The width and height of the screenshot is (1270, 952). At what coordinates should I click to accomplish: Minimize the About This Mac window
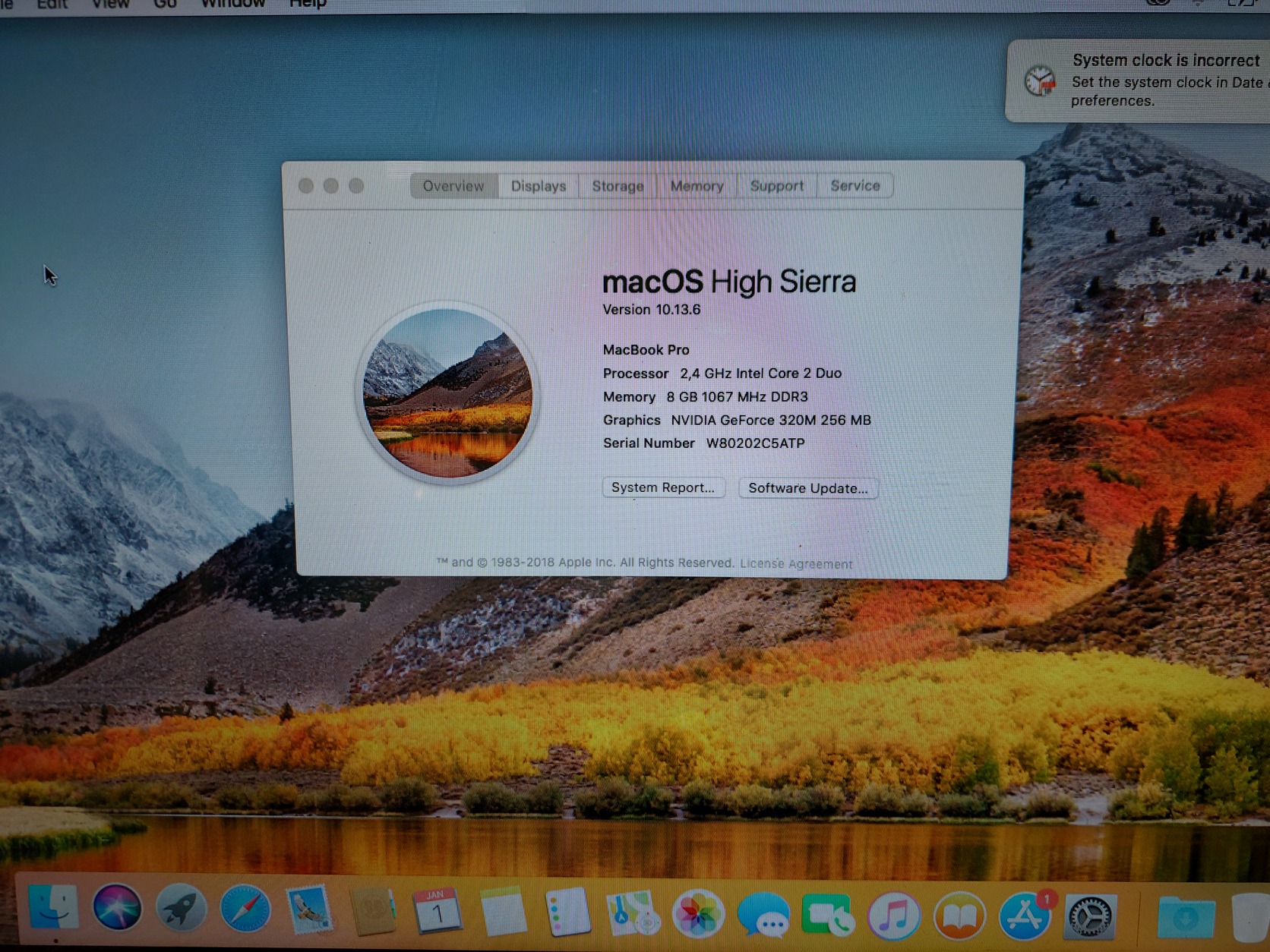pyautogui.click(x=331, y=186)
